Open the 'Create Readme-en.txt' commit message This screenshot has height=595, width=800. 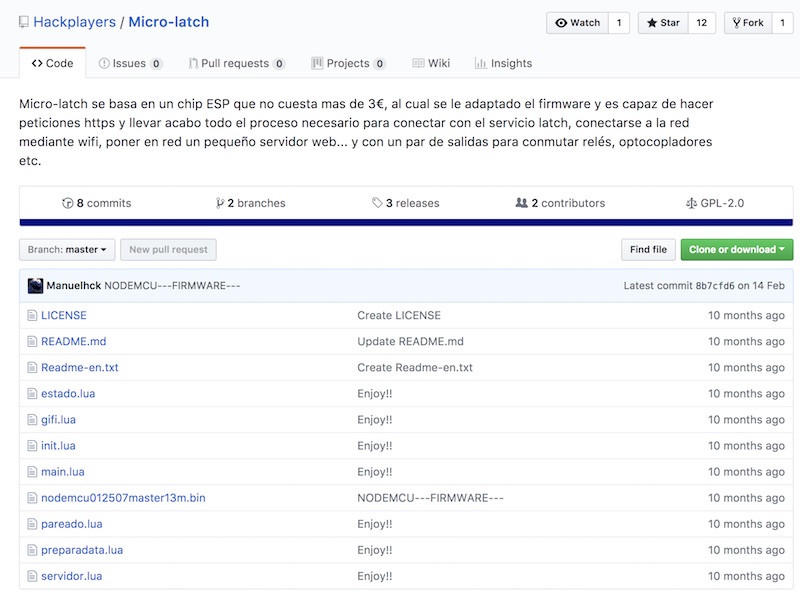click(x=415, y=367)
